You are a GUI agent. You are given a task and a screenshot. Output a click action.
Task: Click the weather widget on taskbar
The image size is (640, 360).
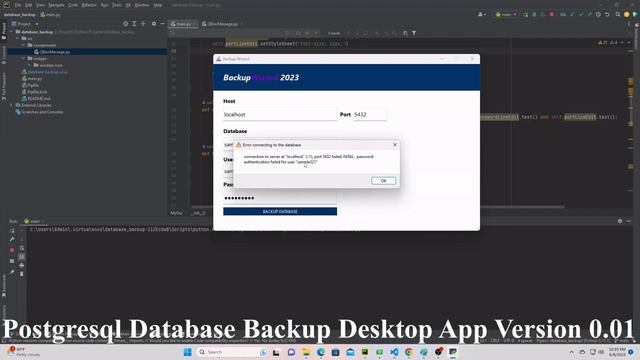(x=24, y=352)
